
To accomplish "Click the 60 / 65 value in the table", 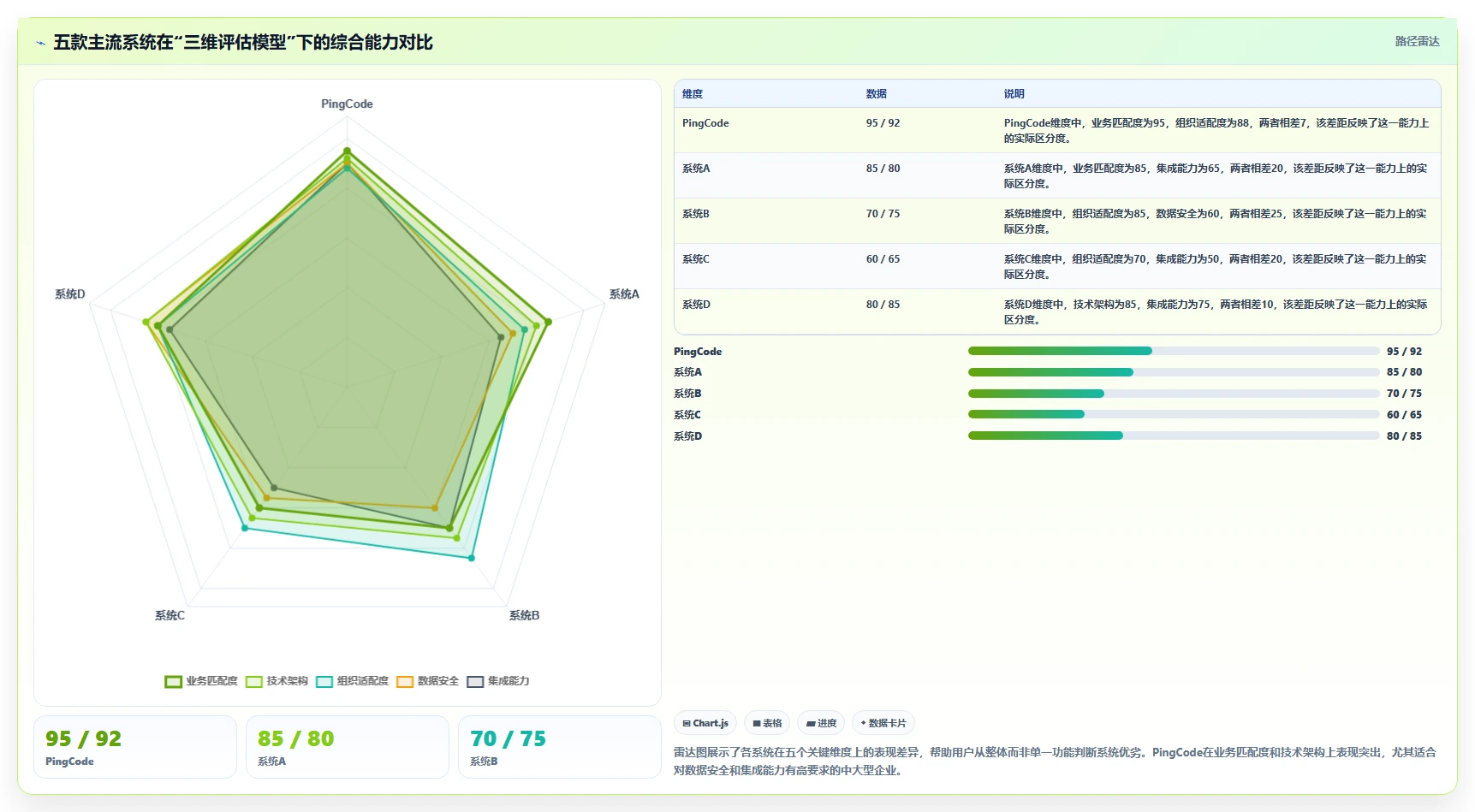I will pos(883,259).
